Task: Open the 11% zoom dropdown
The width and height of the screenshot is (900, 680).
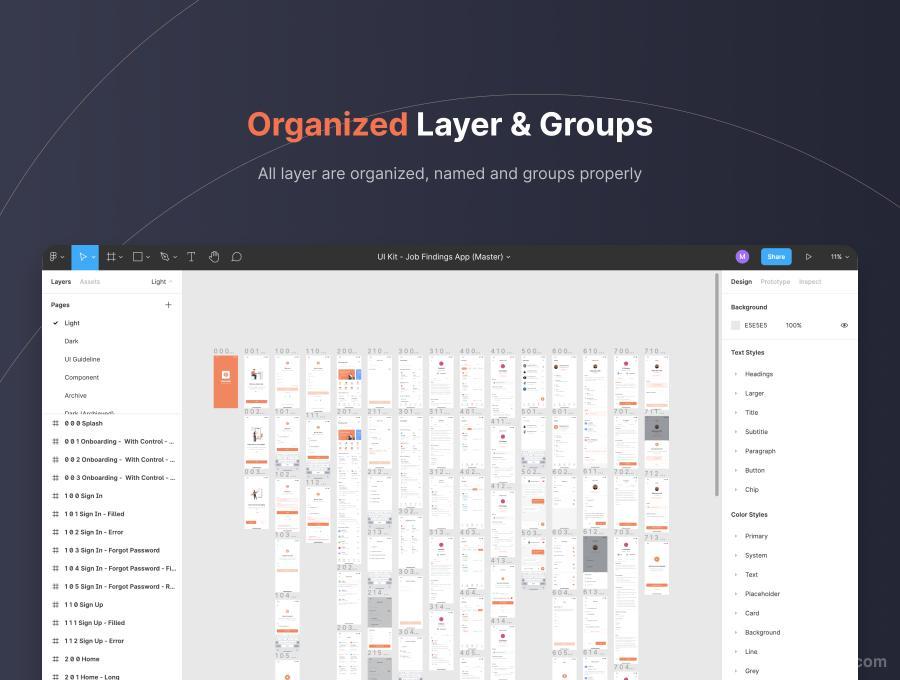Action: tap(839, 257)
